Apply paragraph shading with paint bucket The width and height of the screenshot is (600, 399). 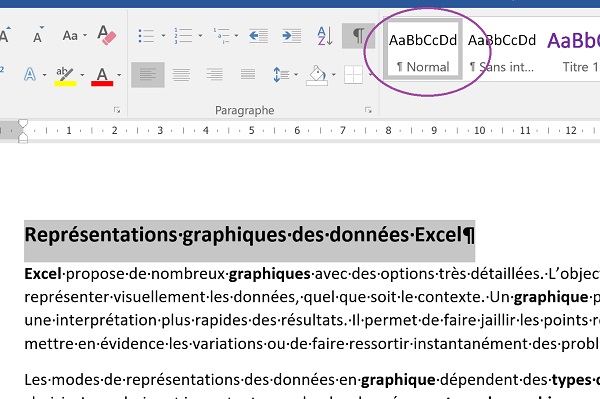tap(317, 75)
